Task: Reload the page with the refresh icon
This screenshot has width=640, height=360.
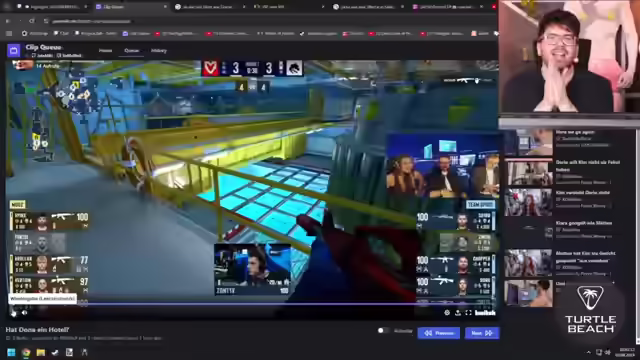Action: click(x=32, y=21)
